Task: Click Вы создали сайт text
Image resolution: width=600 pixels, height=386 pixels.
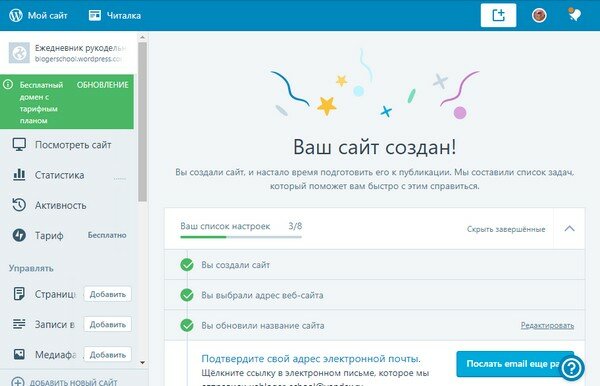Action: pos(236,265)
